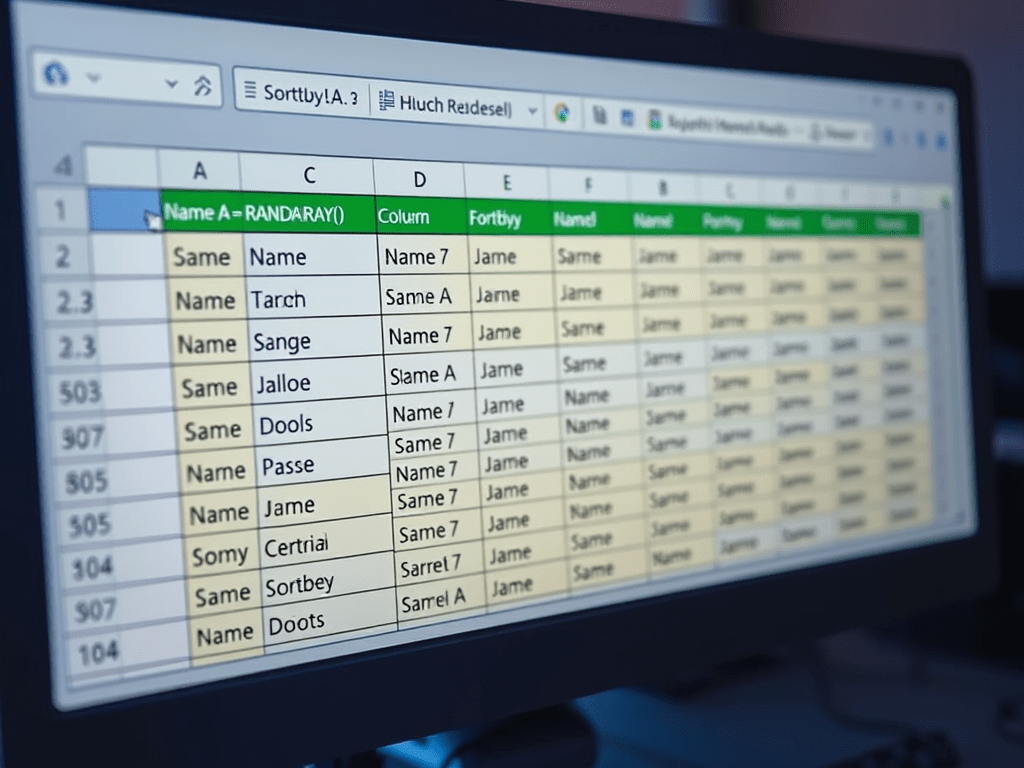Click the home icon at the top left
The width and height of the screenshot is (1024, 768).
coord(55,75)
